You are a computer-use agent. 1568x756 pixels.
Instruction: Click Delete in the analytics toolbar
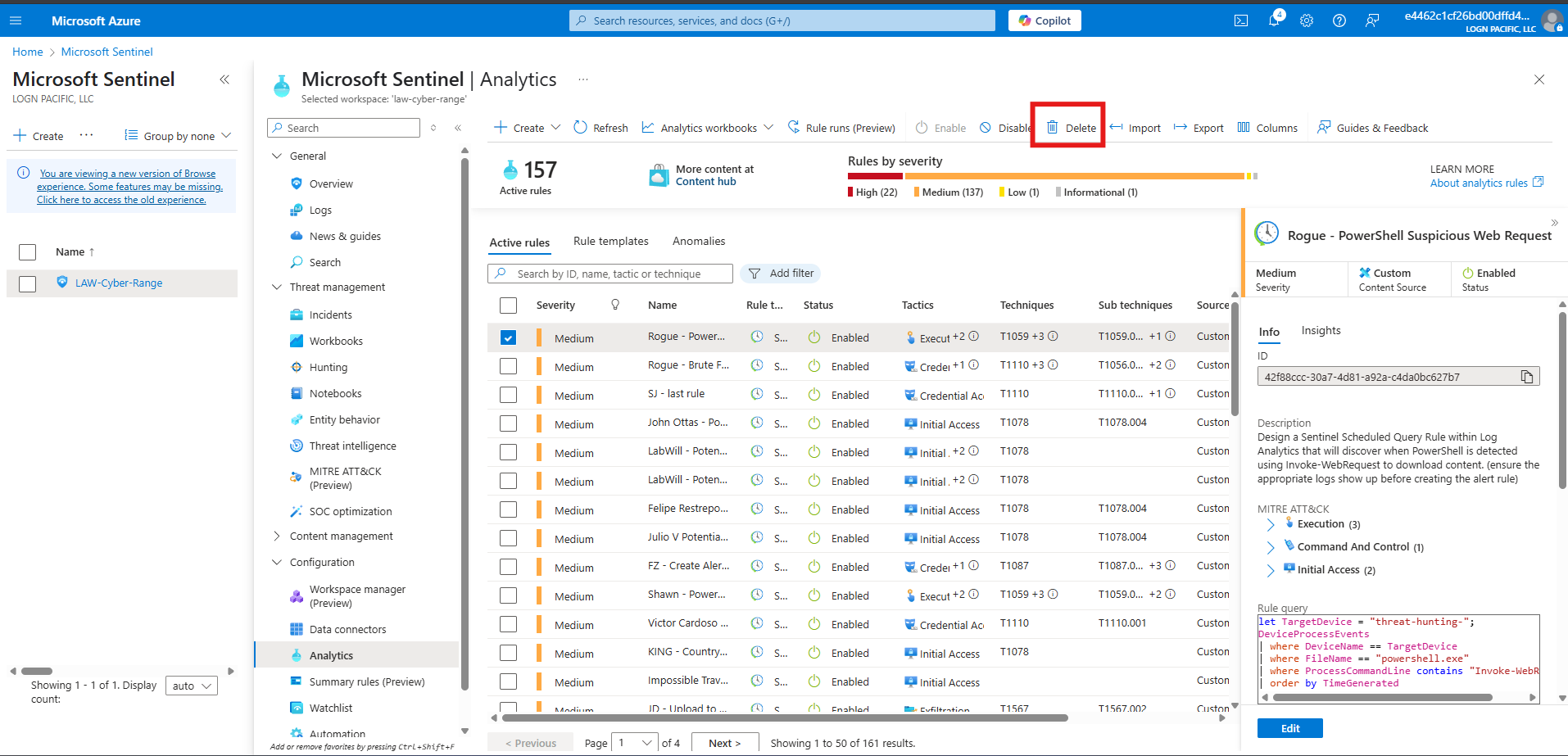tap(1072, 128)
